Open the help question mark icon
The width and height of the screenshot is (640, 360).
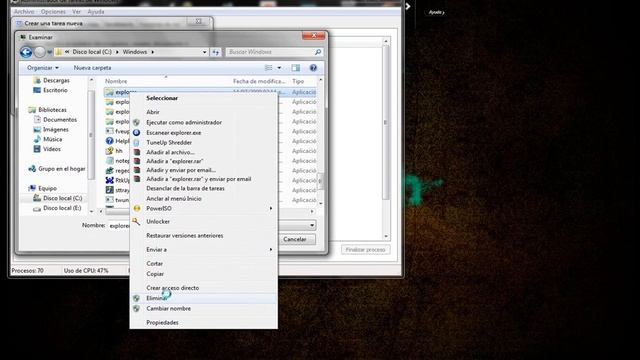point(313,68)
